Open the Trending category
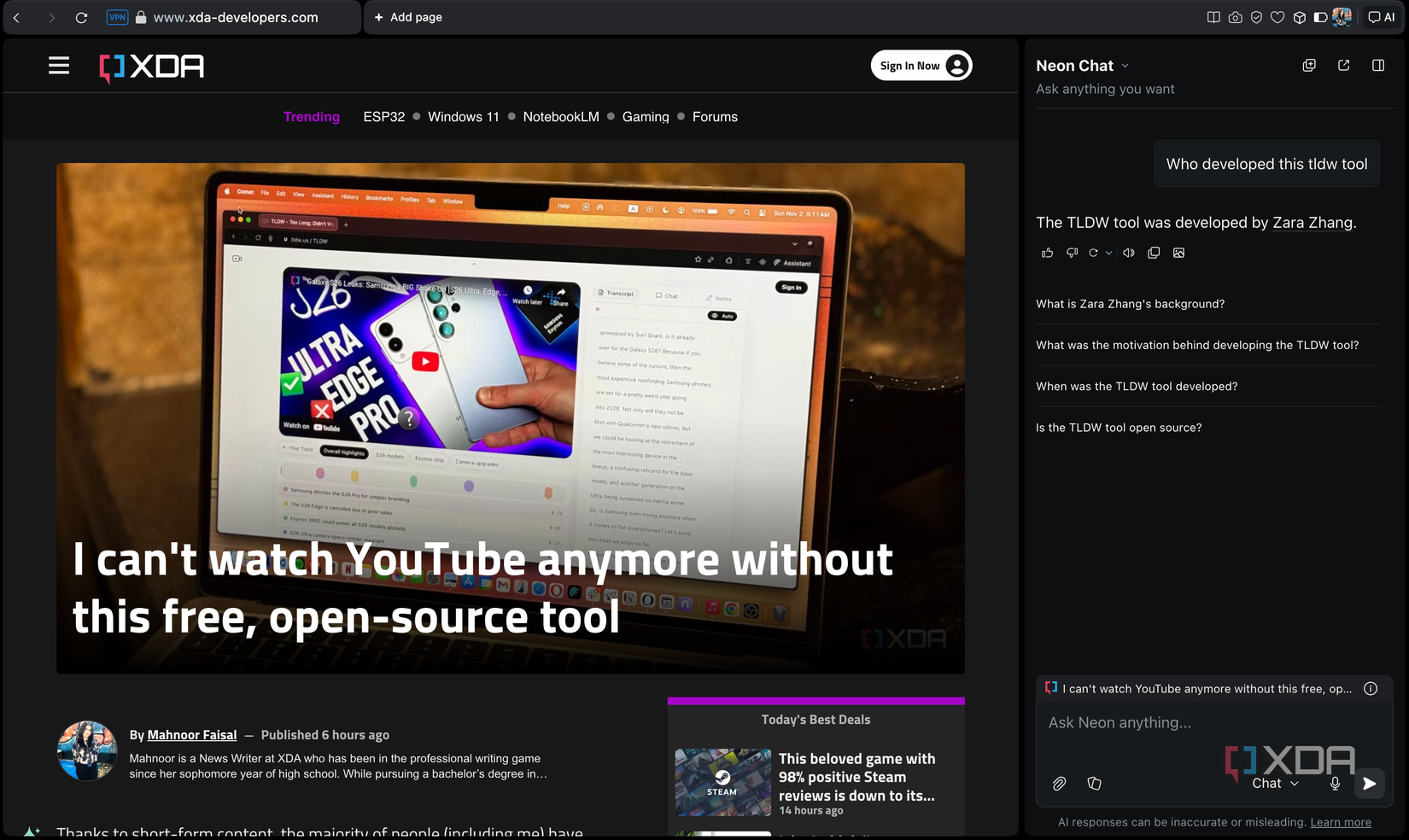1409x840 pixels. coord(312,117)
